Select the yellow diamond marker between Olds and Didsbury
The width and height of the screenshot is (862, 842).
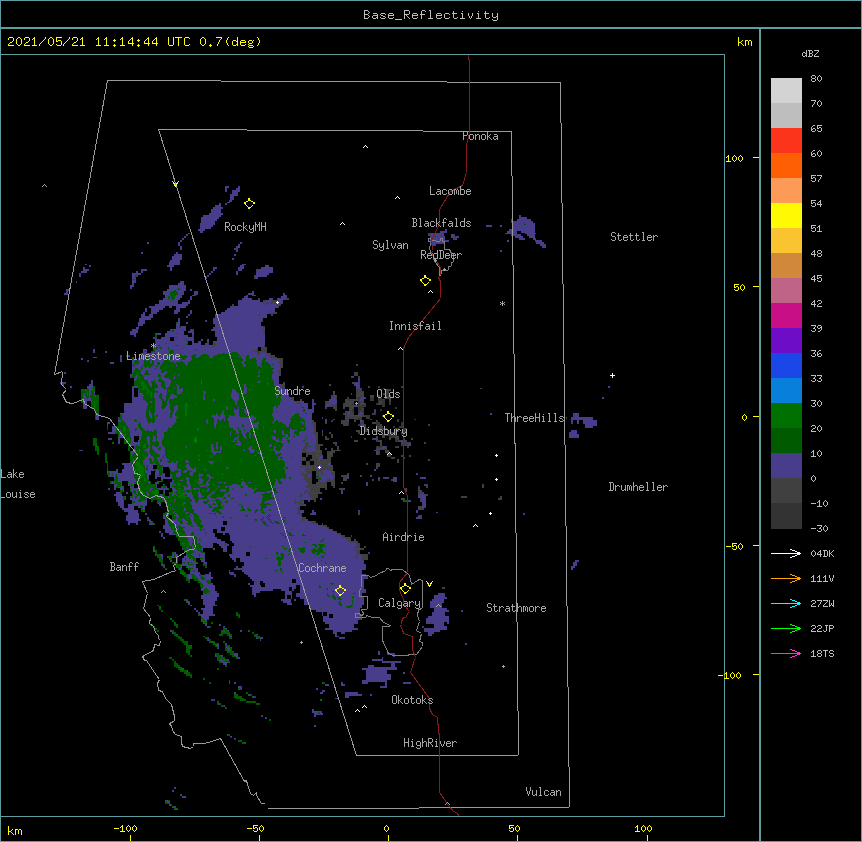coord(388,417)
